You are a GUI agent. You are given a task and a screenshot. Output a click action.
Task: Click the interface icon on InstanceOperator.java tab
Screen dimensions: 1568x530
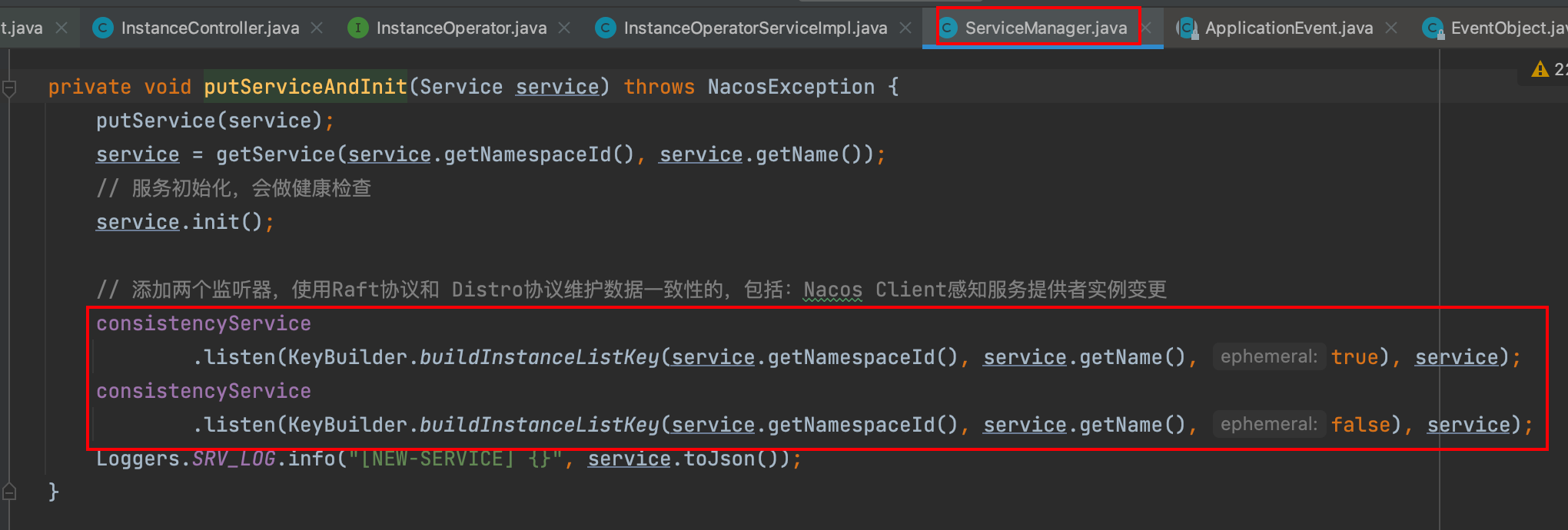tap(357, 28)
